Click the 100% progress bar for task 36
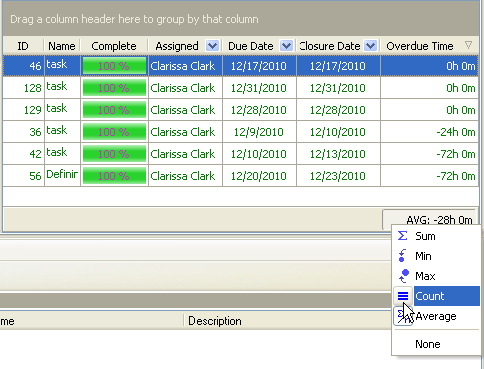The height and width of the screenshot is (369, 484). (114, 132)
